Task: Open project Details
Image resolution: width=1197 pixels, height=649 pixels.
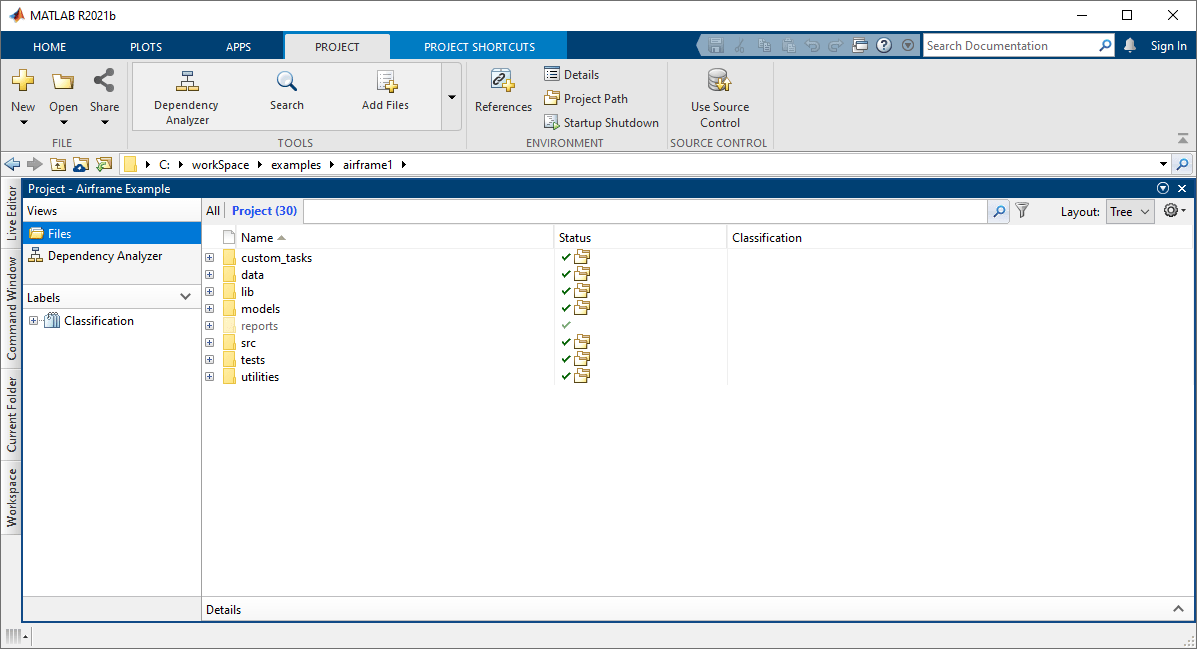Action: pyautogui.click(x=572, y=74)
